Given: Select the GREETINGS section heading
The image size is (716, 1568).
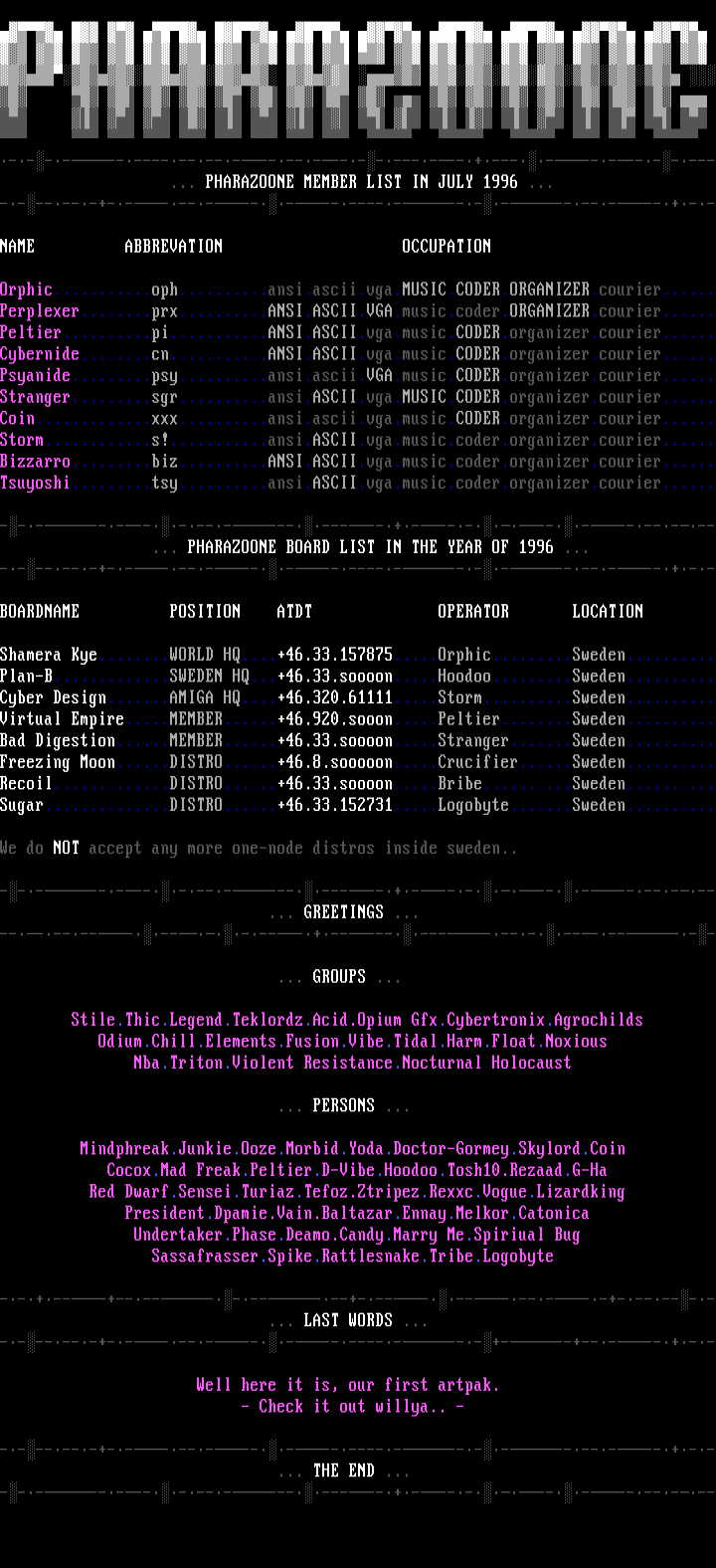Looking at the screenshot, I should [343, 912].
